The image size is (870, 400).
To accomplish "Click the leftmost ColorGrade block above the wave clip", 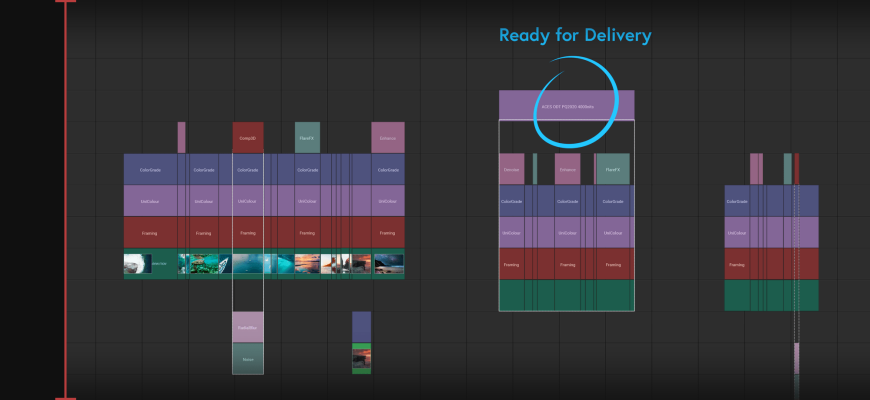I will pyautogui.click(x=150, y=170).
